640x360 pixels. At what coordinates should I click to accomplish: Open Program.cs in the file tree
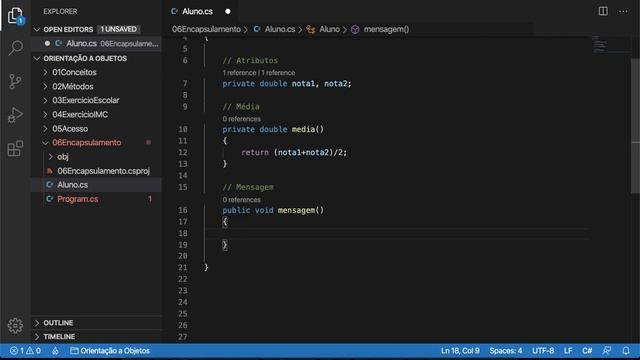click(96, 199)
